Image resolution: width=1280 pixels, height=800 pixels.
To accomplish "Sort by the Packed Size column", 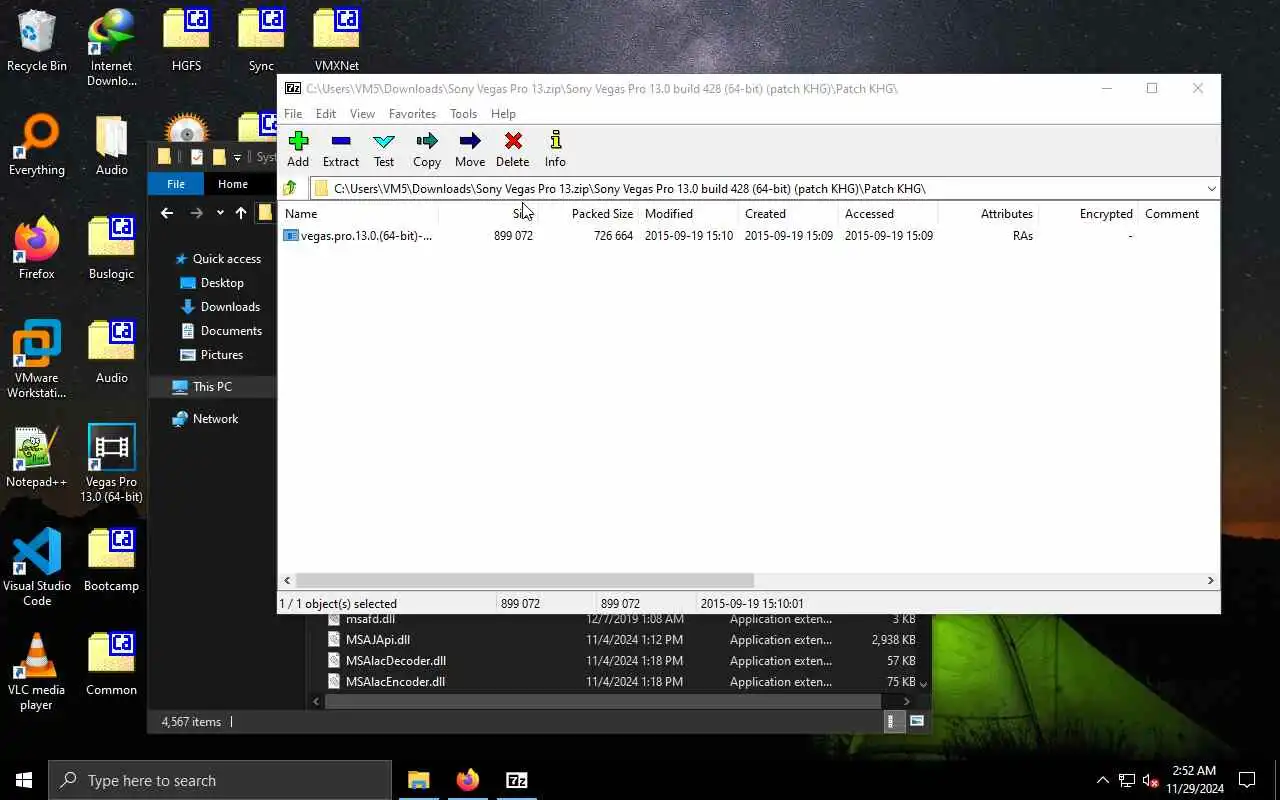I will [x=588, y=214].
